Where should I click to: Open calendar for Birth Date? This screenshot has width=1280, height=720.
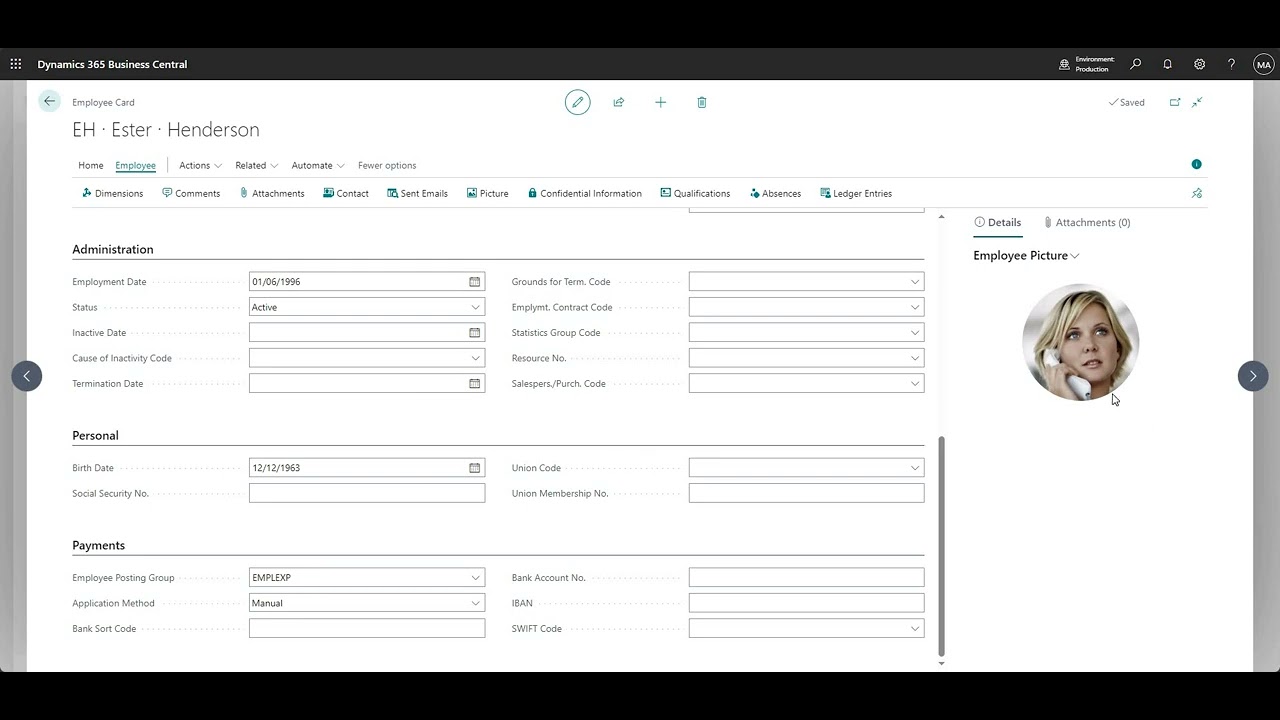[x=475, y=468]
